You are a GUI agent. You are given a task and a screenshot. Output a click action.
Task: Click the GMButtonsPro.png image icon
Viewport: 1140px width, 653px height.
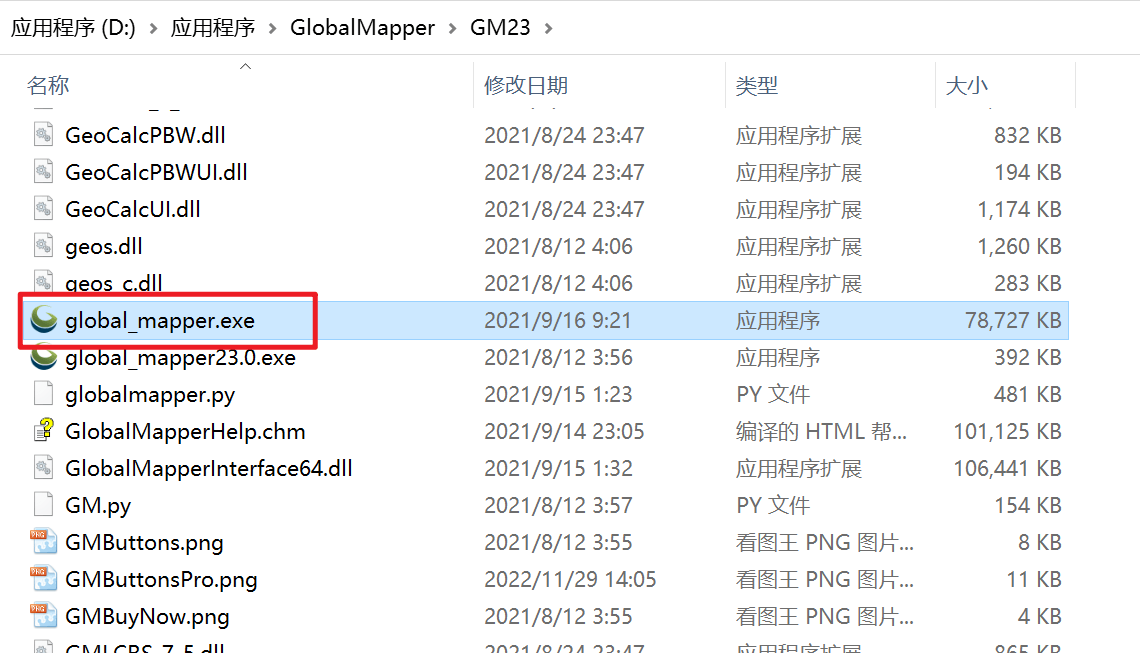[x=44, y=579]
